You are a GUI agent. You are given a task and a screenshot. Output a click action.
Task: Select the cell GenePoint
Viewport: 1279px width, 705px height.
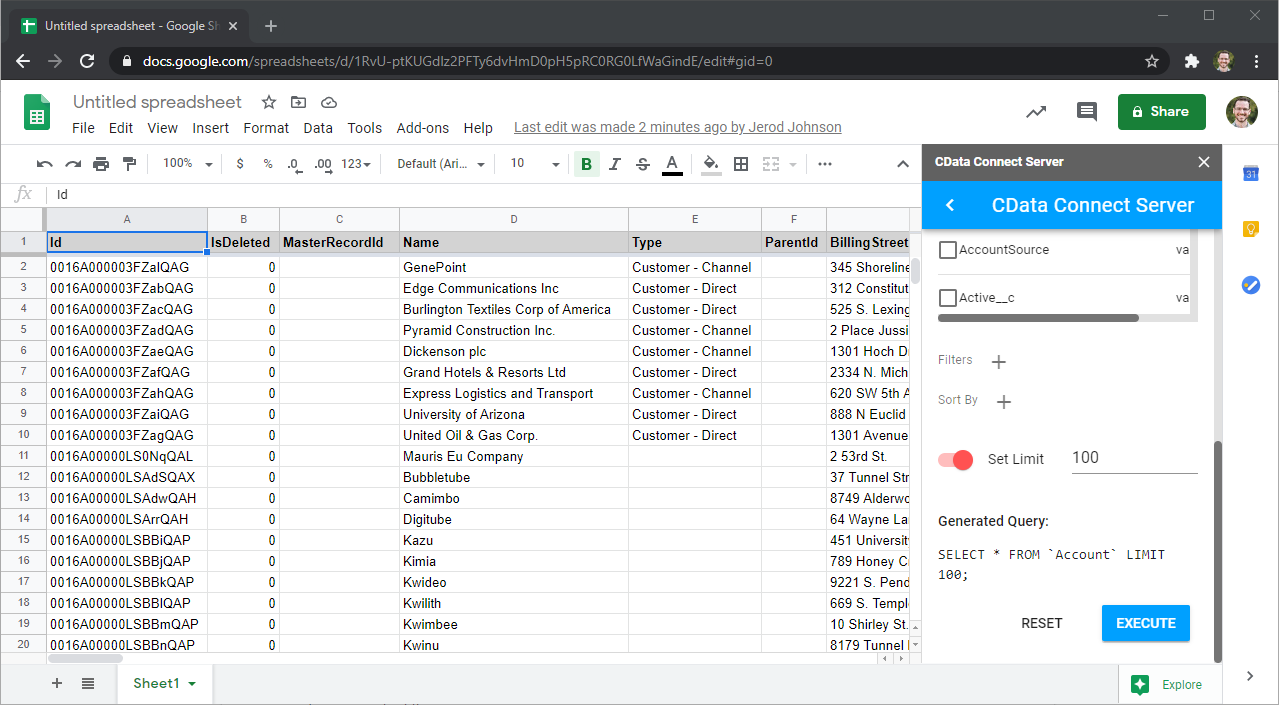click(514, 267)
